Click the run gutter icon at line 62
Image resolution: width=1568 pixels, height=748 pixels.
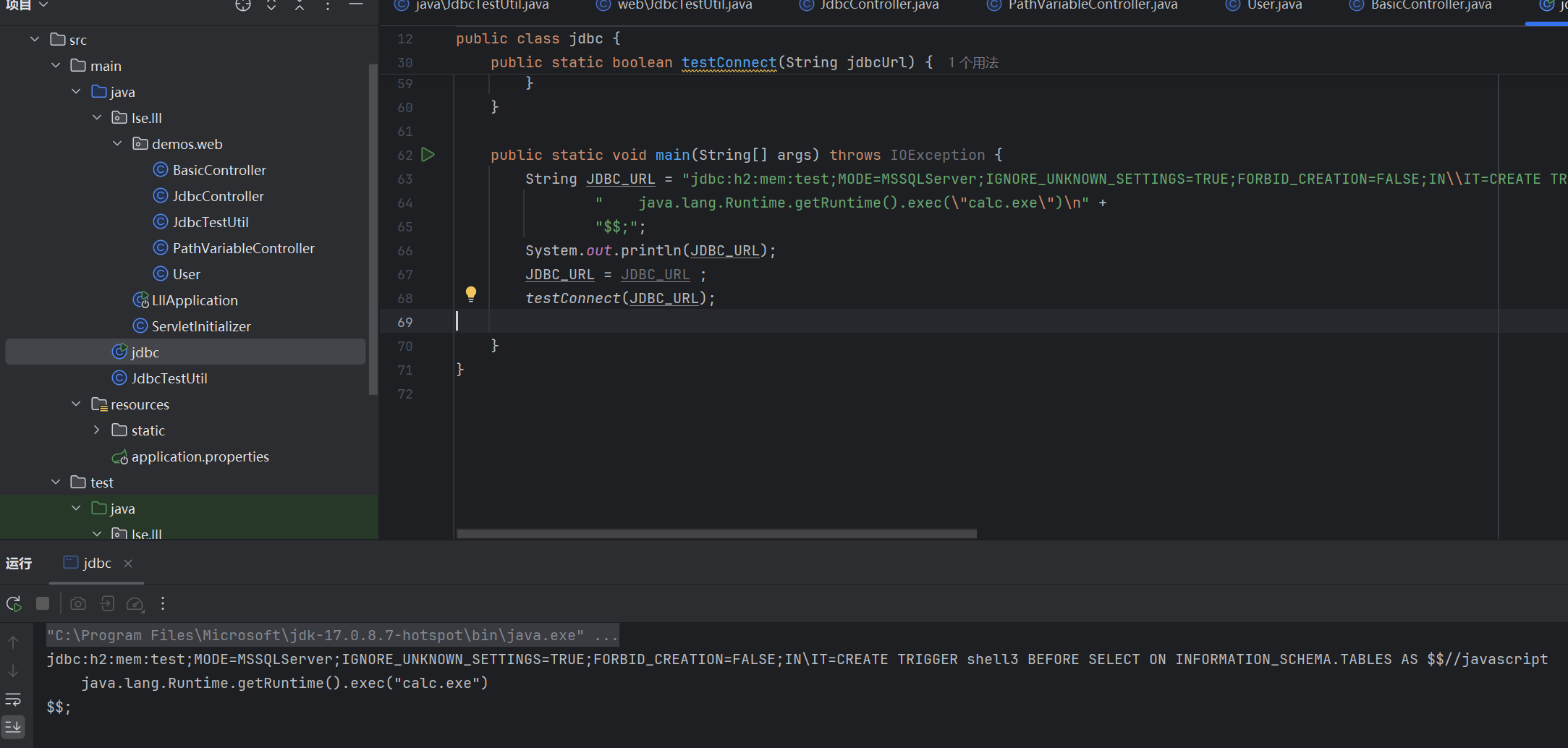click(x=428, y=155)
